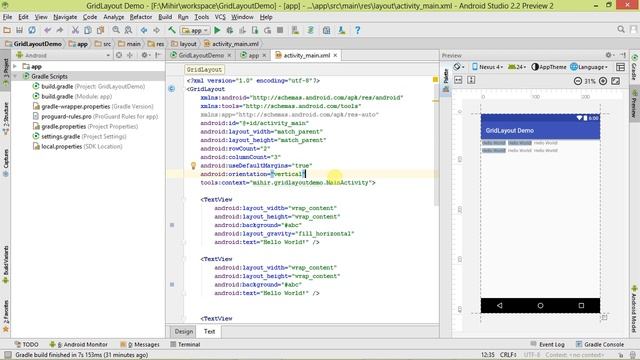The width and height of the screenshot is (640, 360).
Task: Cut selection scissors icon
Action: 75,30
